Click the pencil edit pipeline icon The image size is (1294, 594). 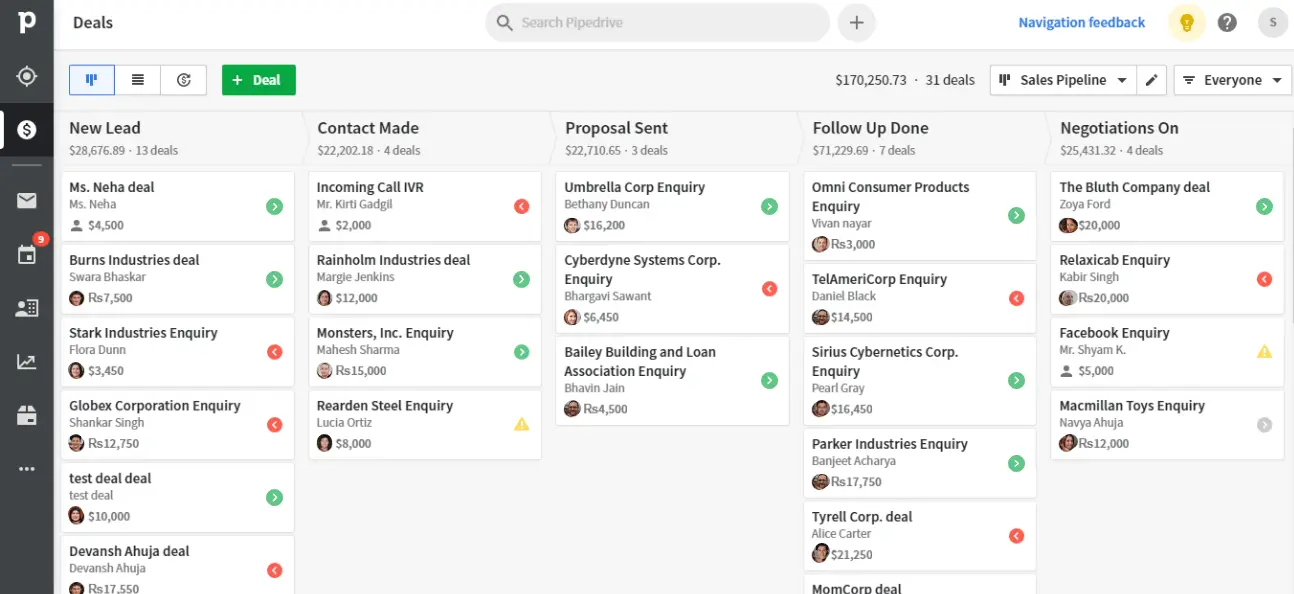click(x=1152, y=80)
